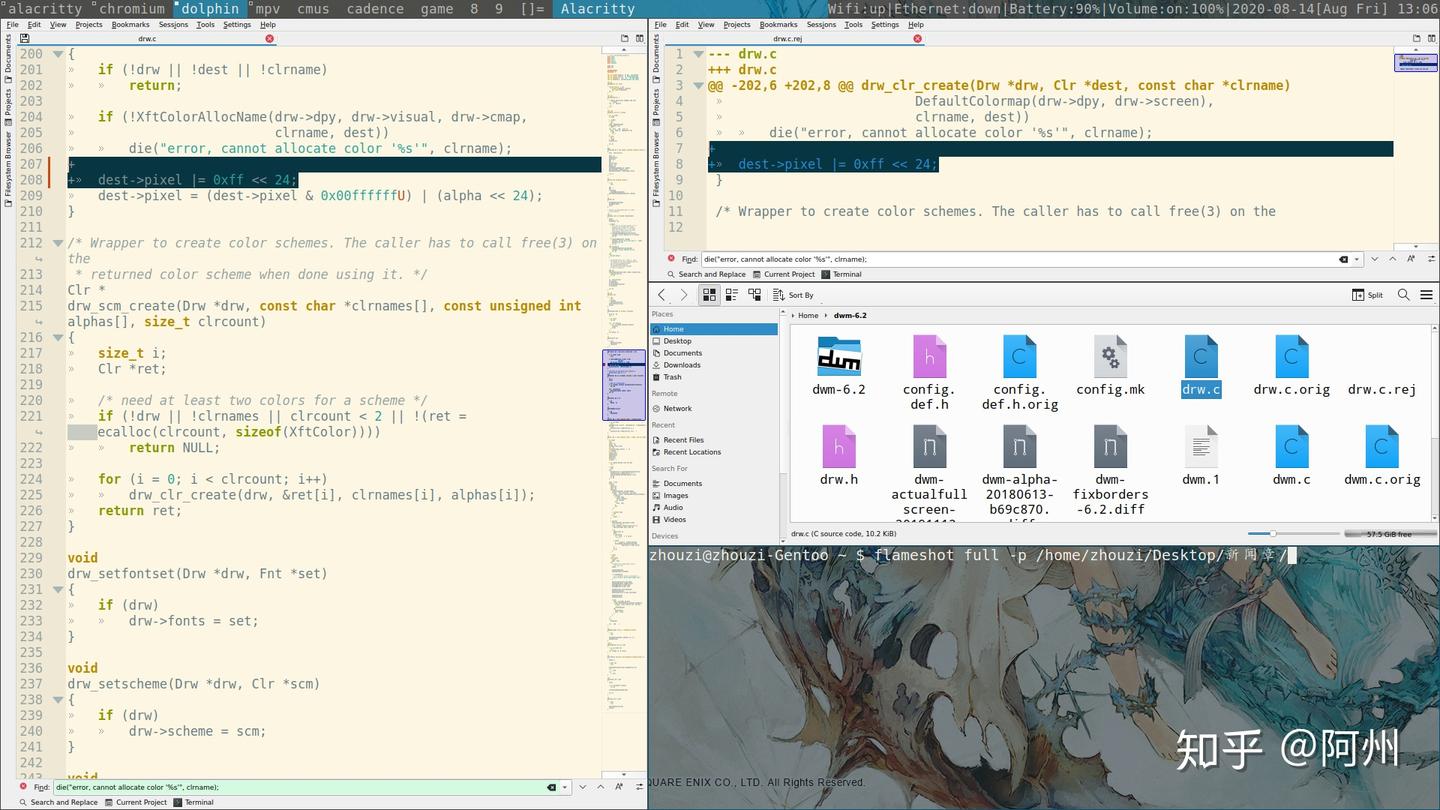Switch Dolphin to Details view mode
This screenshot has width=1440, height=810.
click(x=754, y=295)
